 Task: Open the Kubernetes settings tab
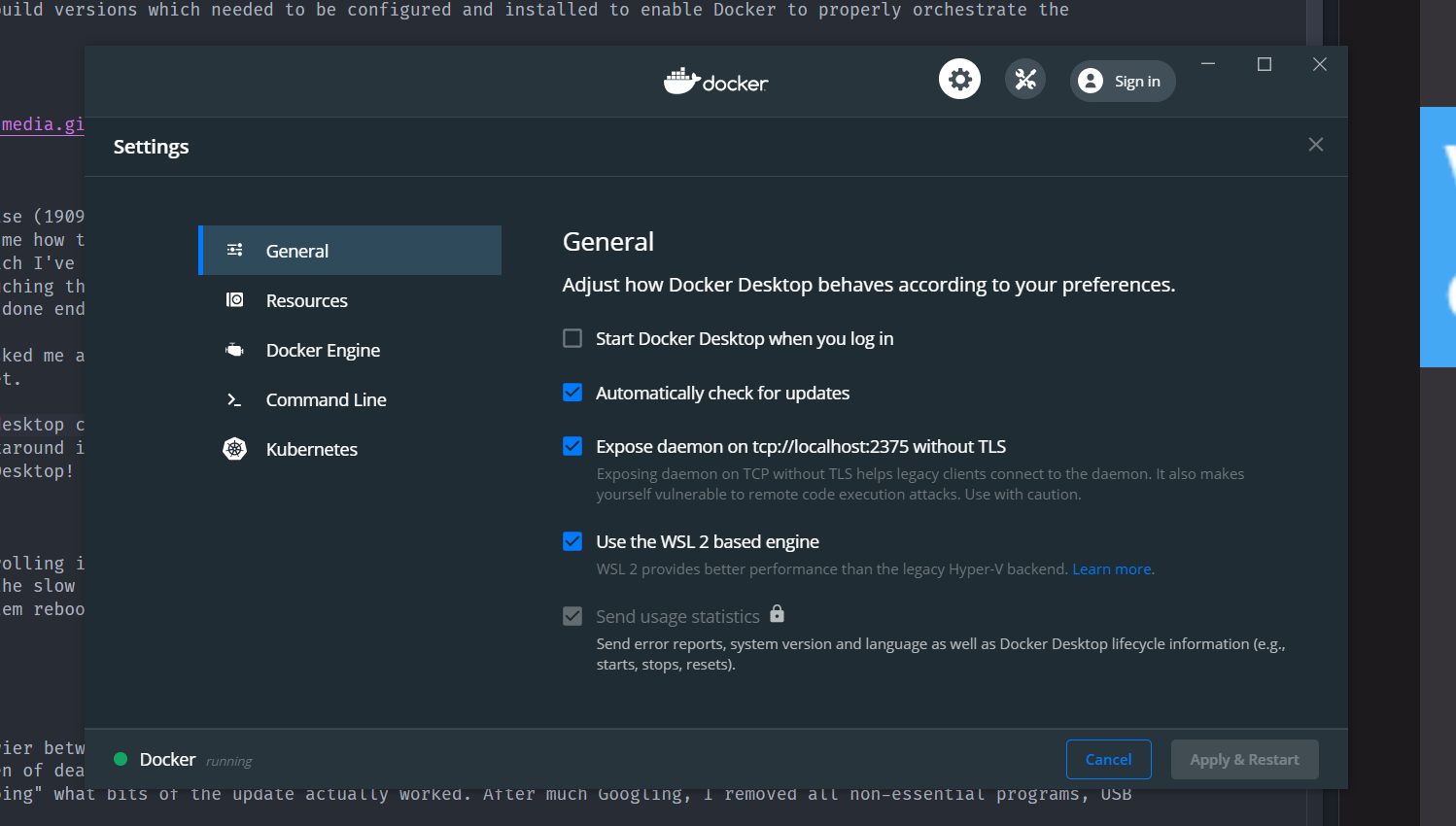tap(350, 449)
